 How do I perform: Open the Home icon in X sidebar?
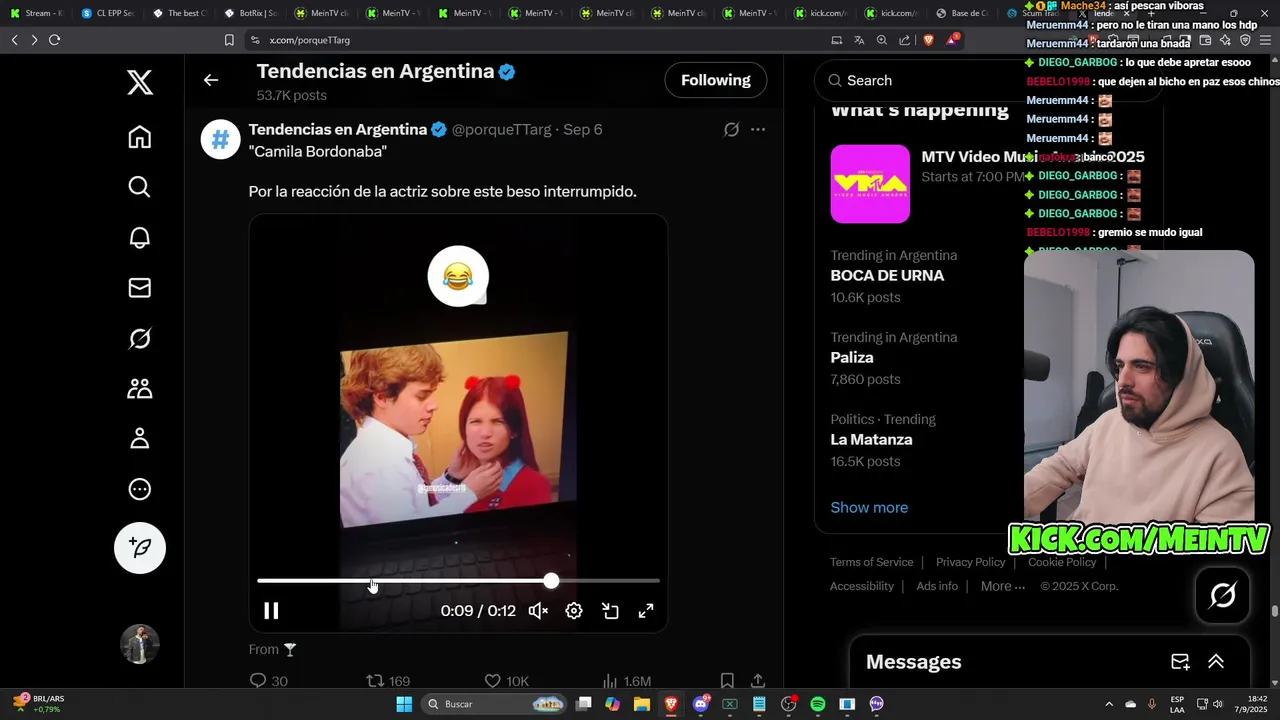click(140, 137)
